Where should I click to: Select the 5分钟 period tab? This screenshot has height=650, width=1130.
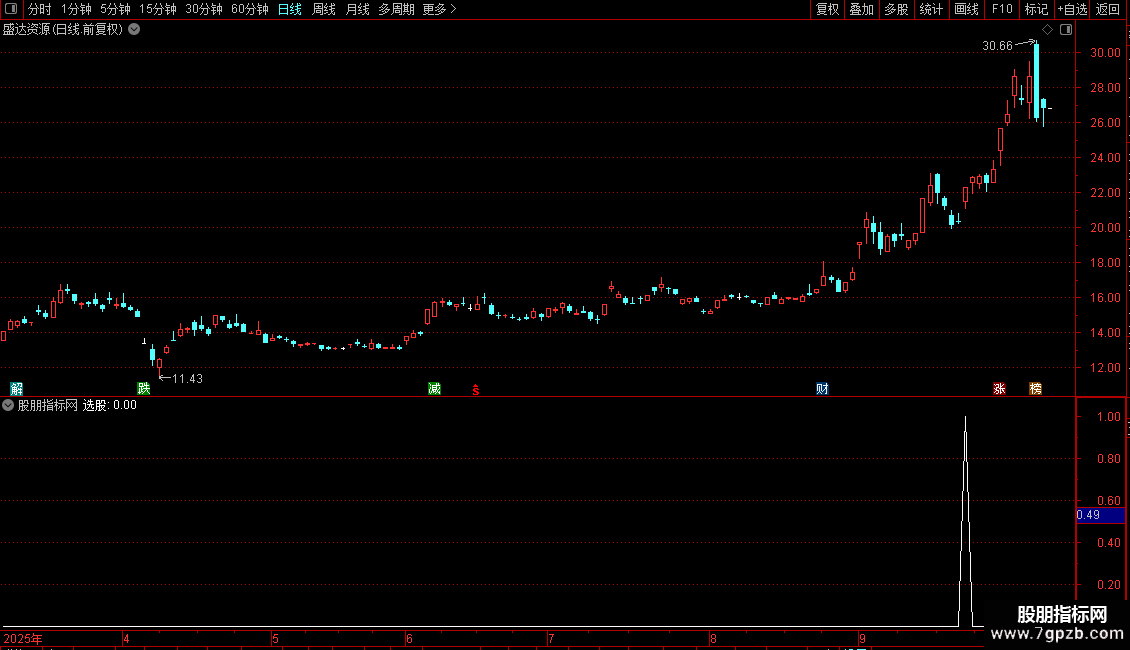115,9
